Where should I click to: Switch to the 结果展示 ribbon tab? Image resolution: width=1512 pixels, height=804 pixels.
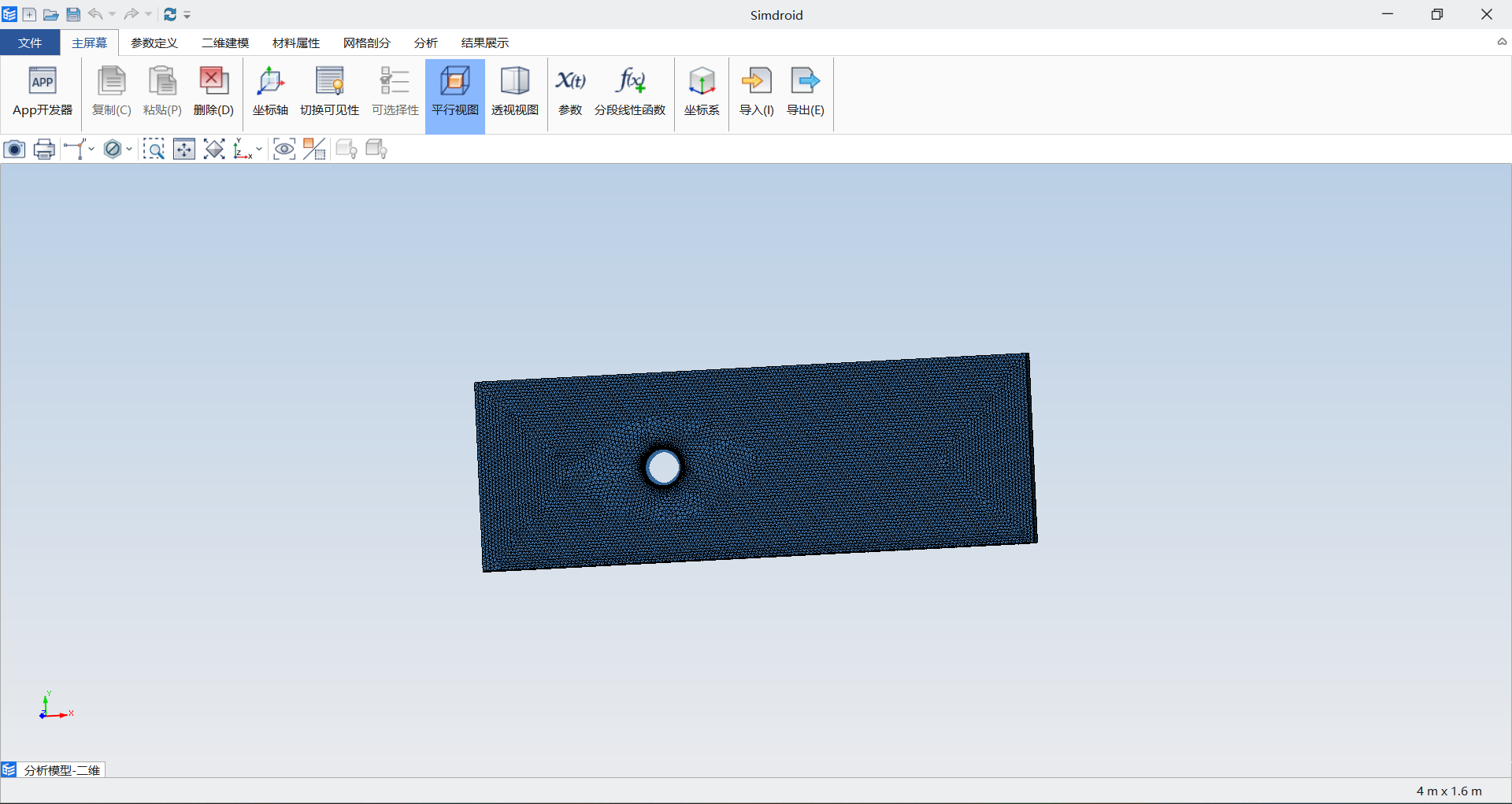point(485,43)
